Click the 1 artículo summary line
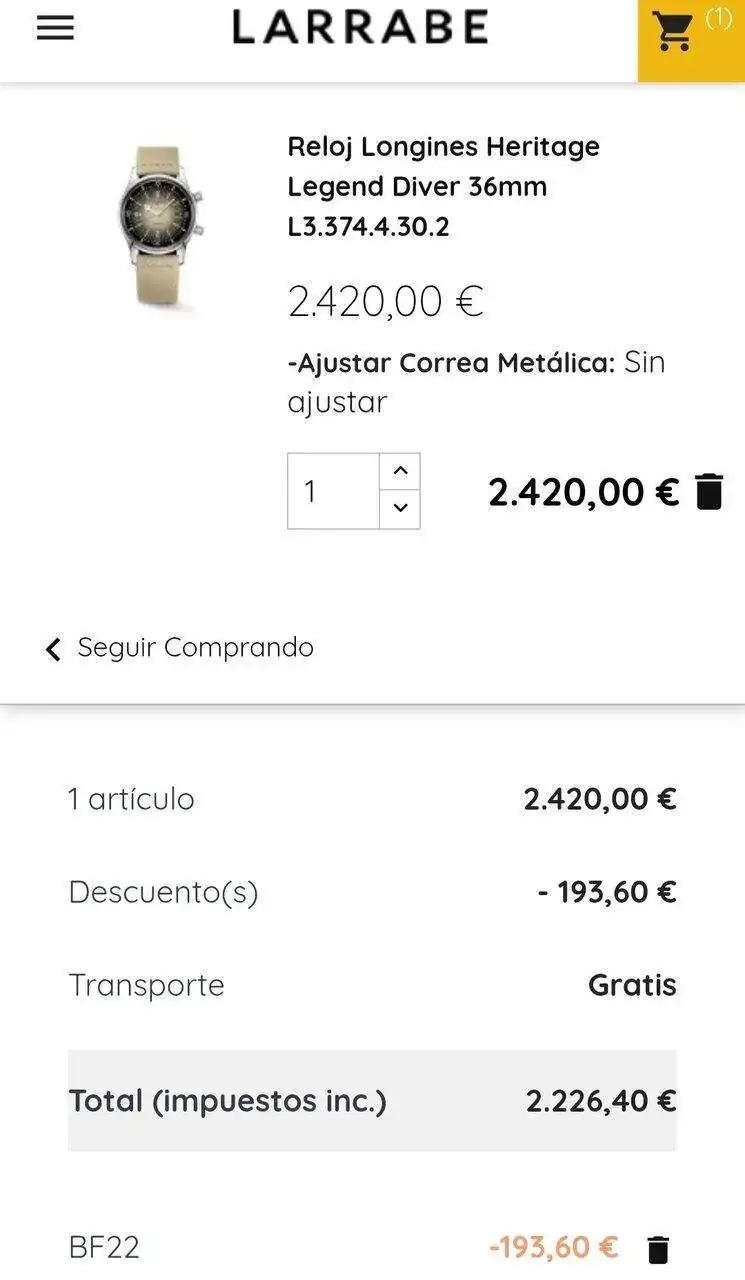Screen dimensions: 745x1280 [372, 799]
